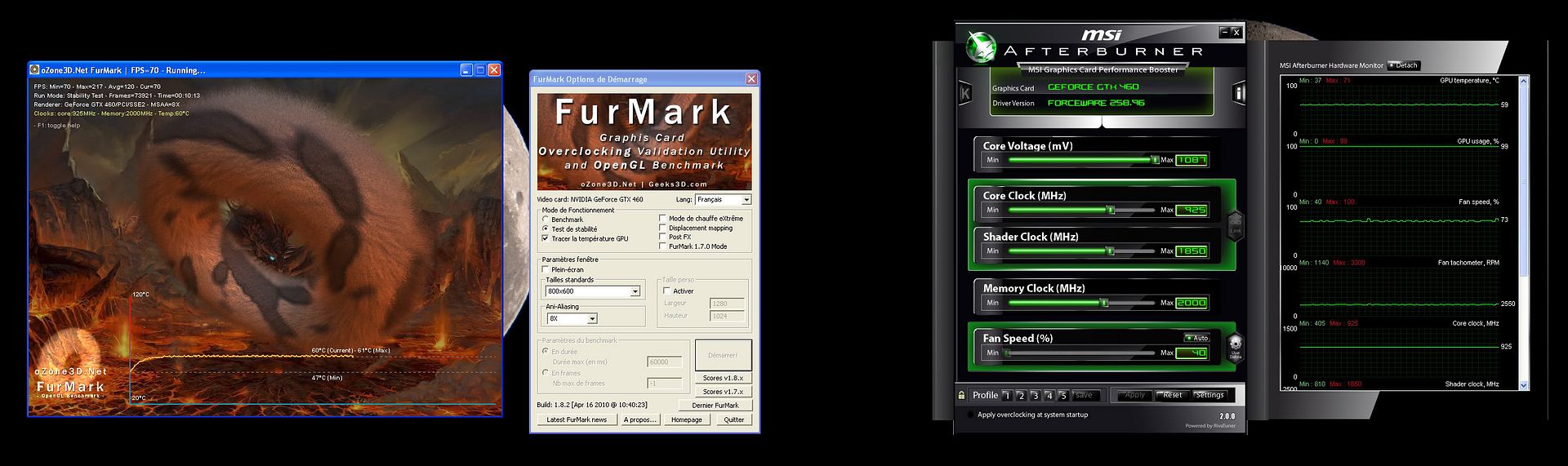Click the Core Voltage value field 1087
1568x466 pixels.
pyautogui.click(x=1192, y=160)
